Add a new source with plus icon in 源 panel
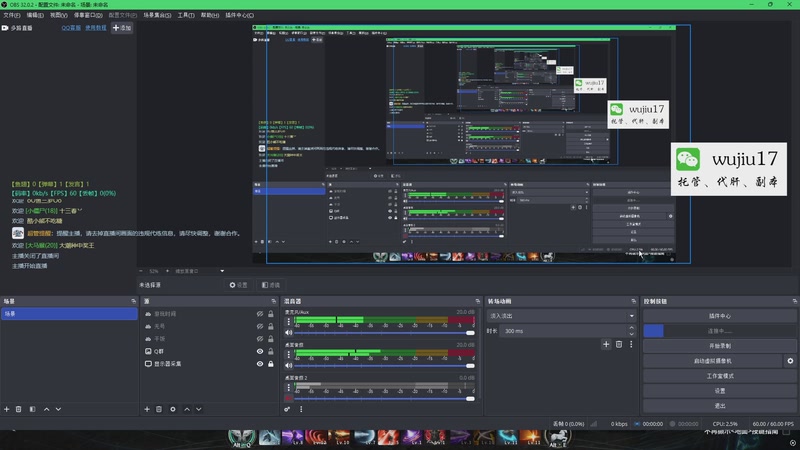 pyautogui.click(x=147, y=409)
